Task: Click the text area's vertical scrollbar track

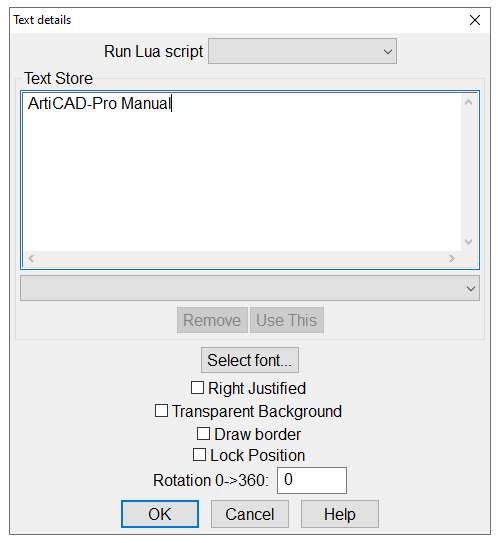Action: tap(468, 173)
